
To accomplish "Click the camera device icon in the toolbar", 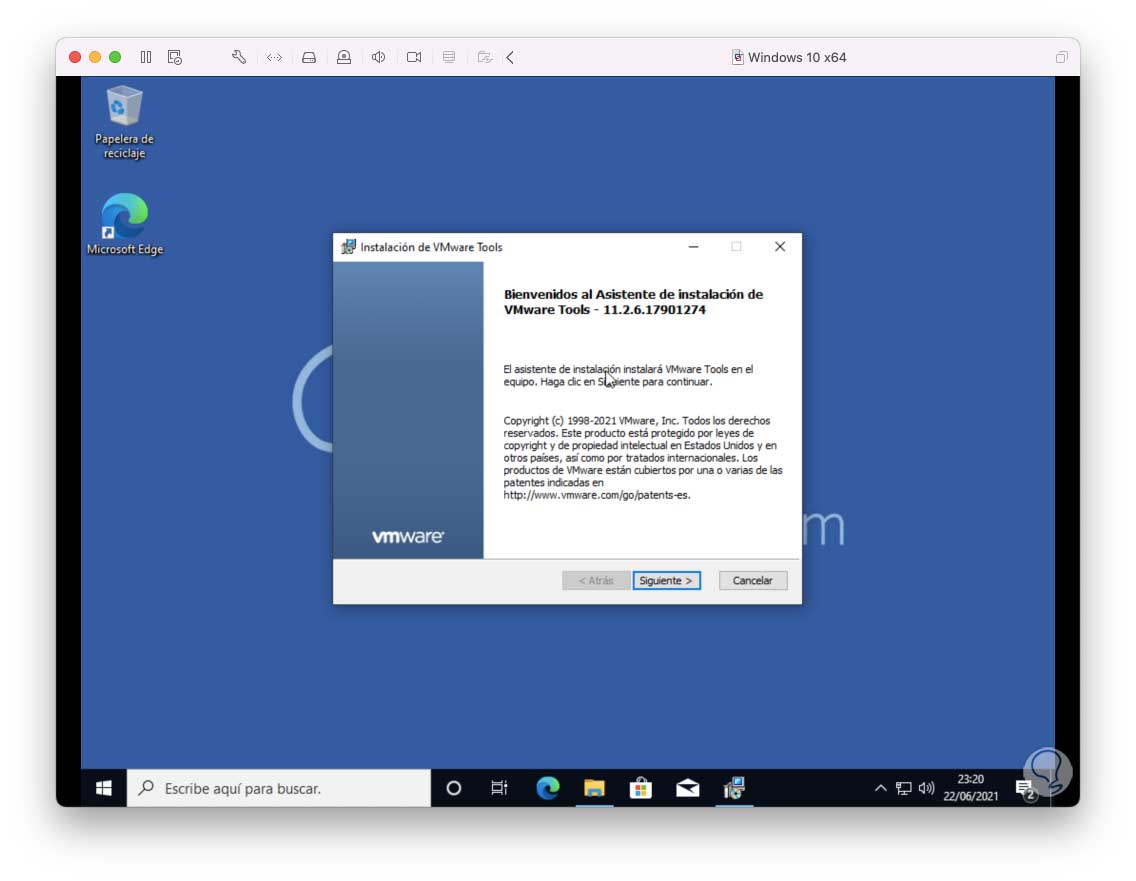I will pyautogui.click(x=414, y=57).
